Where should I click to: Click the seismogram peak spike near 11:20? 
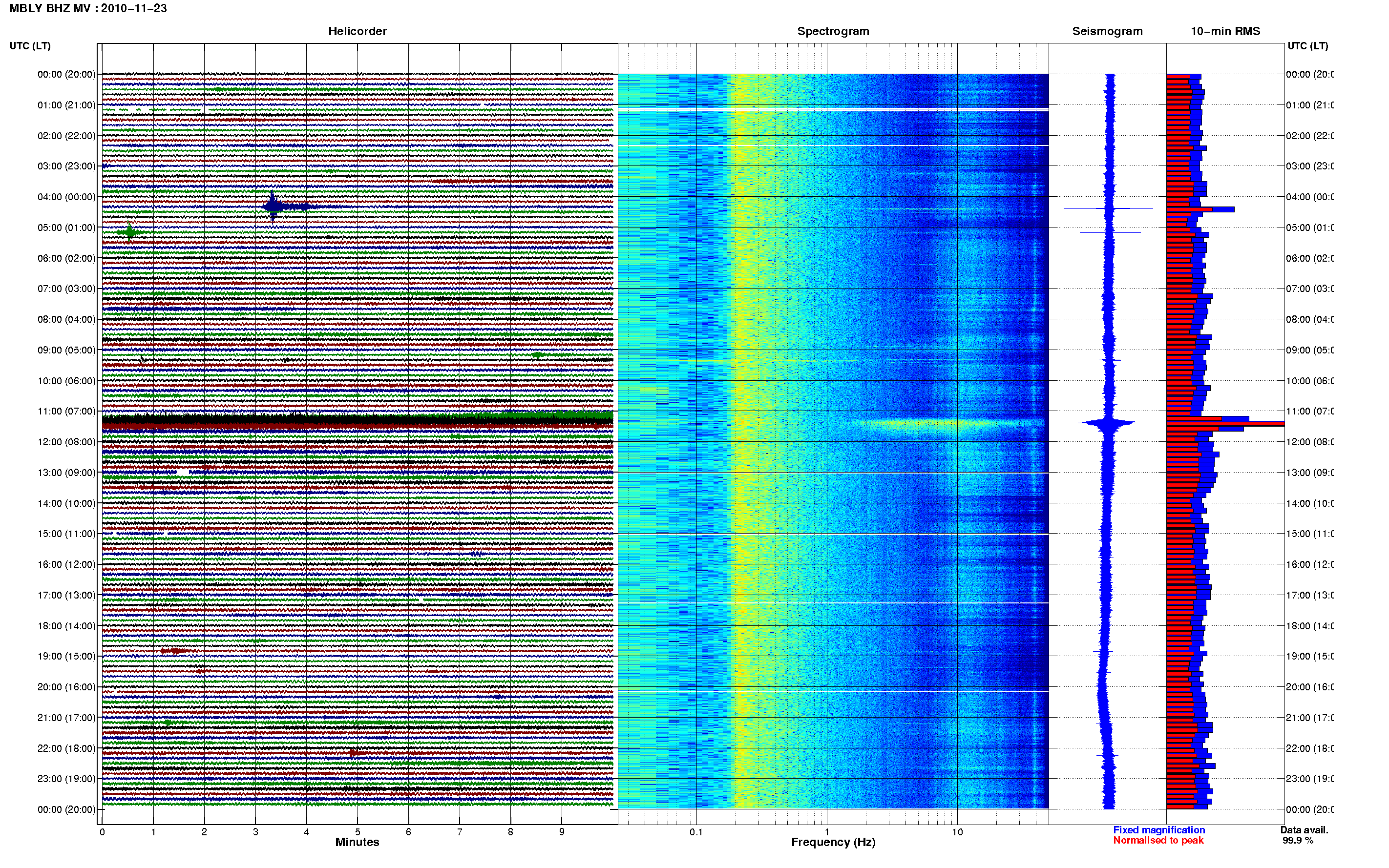(1107, 424)
